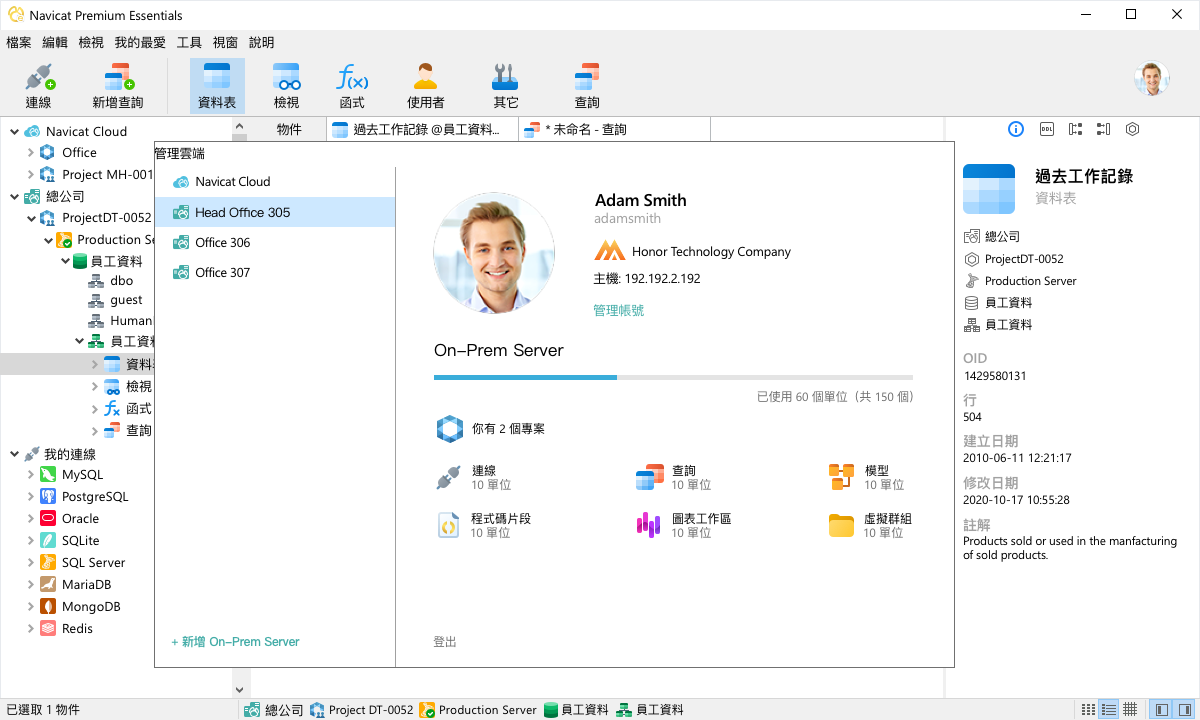Open the 說明 help menu
Viewport: 1200px width, 720px height.
261,43
